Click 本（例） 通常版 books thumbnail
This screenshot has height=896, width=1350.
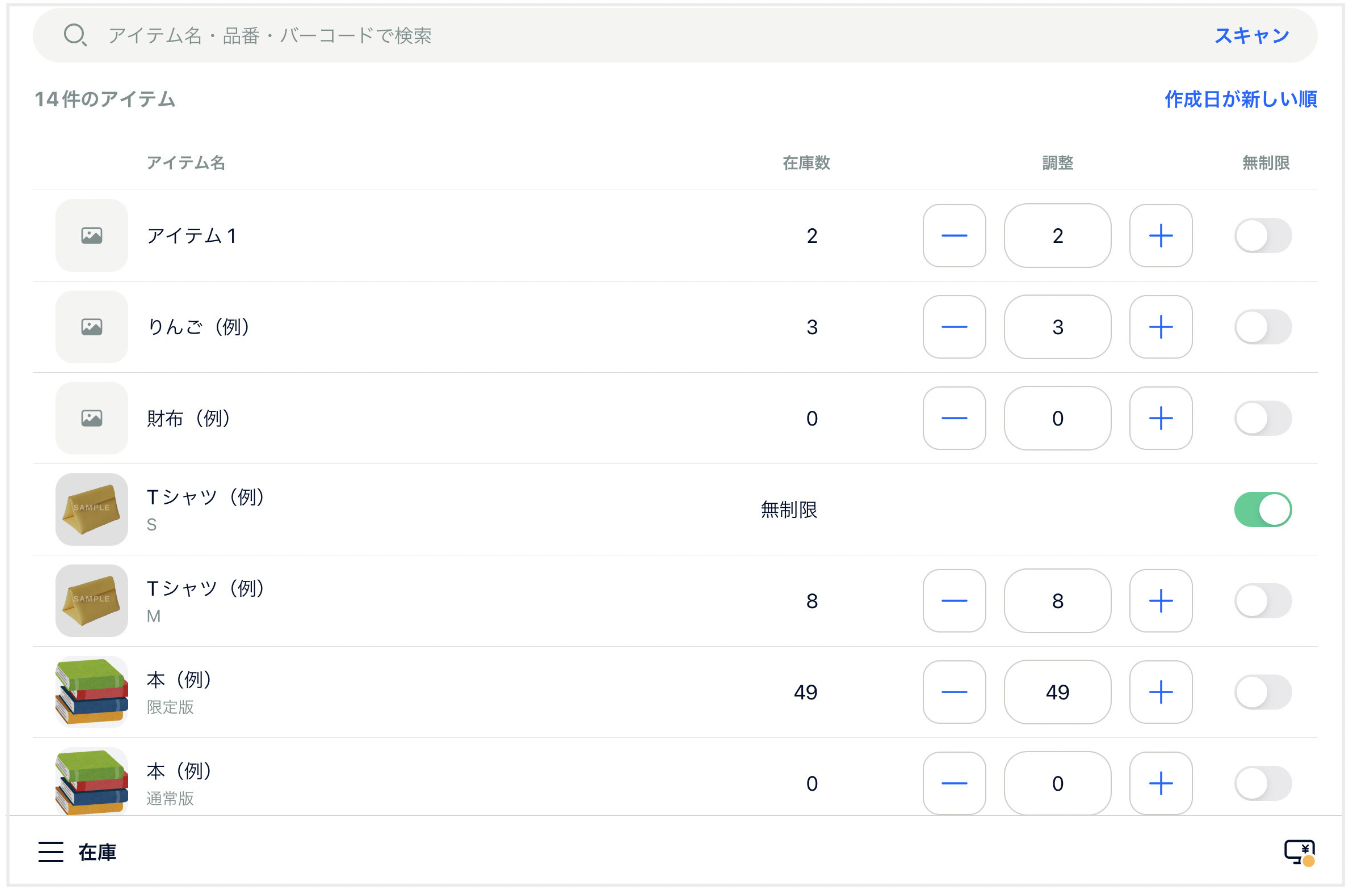(91, 783)
